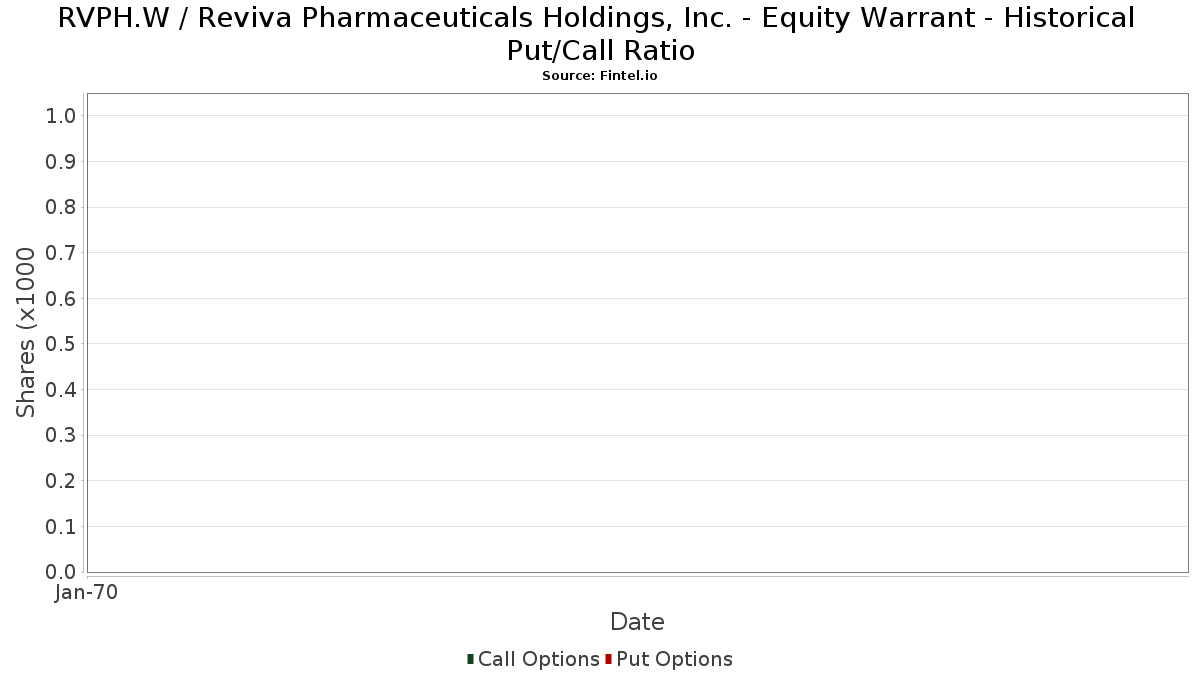Select the 0.3 y-axis tick label
The height and width of the screenshot is (675, 1200).
point(61,436)
